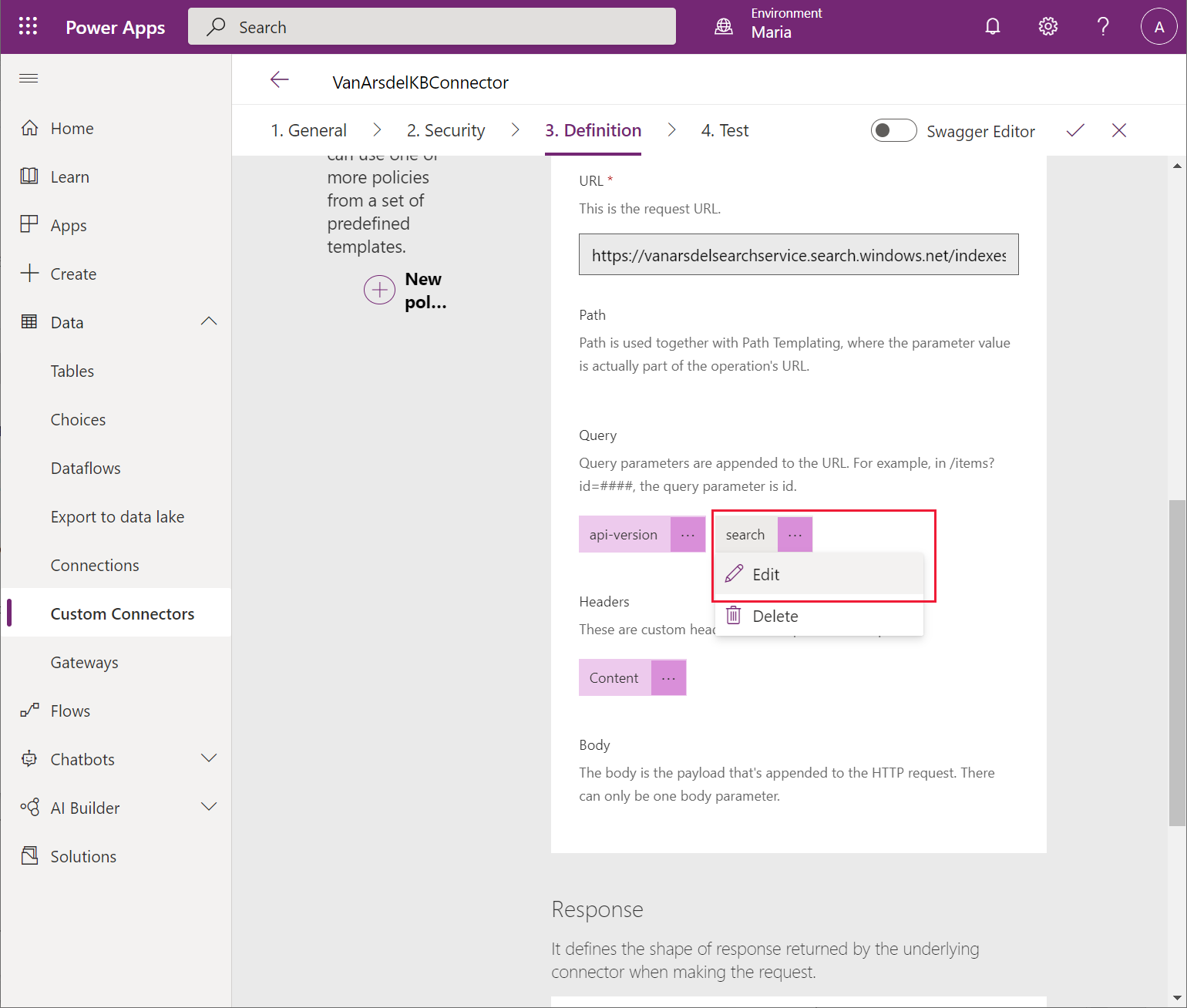Open the api-version parameter ellipsis menu
1187x1008 pixels.
[x=688, y=534]
